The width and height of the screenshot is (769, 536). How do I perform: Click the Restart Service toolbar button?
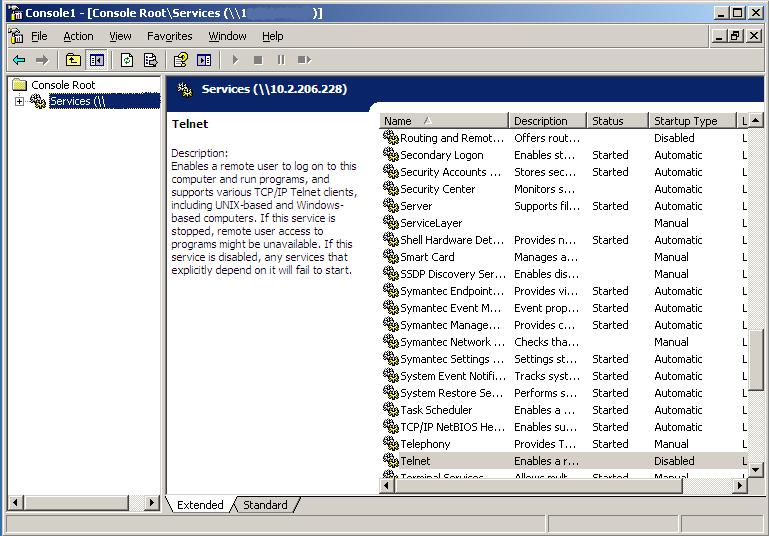304,60
